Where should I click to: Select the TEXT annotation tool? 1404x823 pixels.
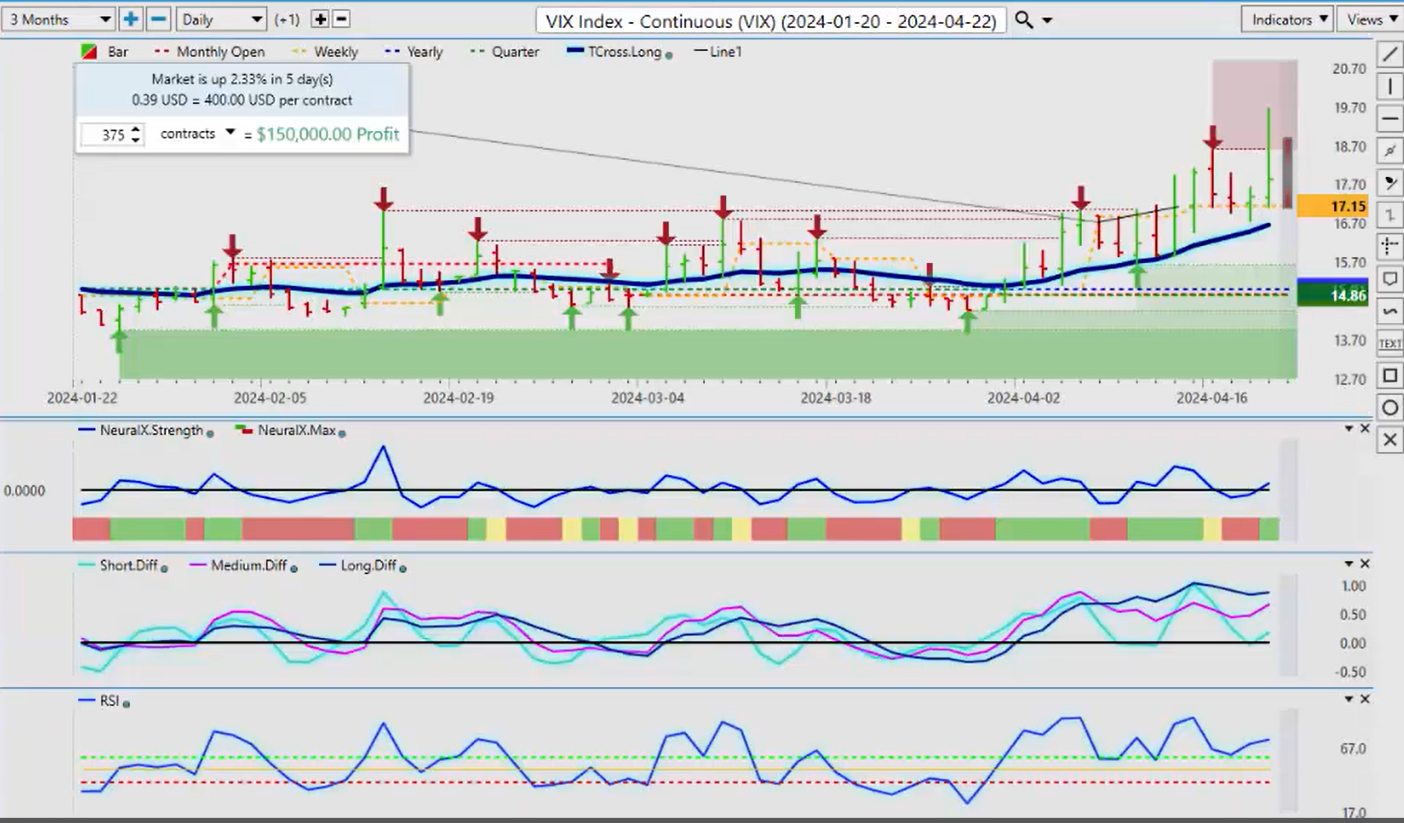click(x=1390, y=343)
